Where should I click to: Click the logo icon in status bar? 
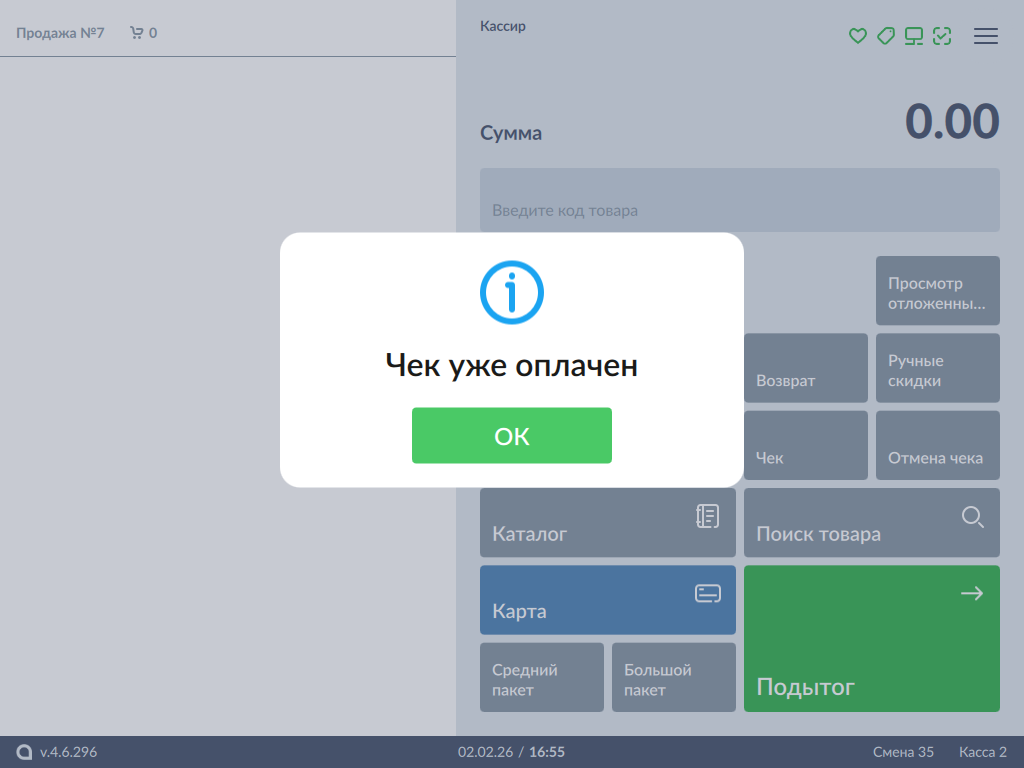[25, 752]
